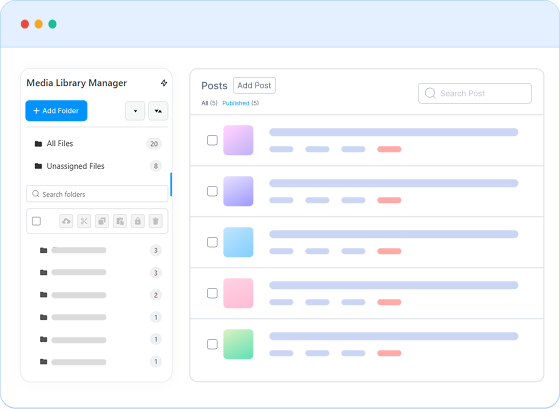Viewport: 560px width, 409px height.
Task: Click the cloud upload icon in folder toolbar
Action: [x=66, y=221]
